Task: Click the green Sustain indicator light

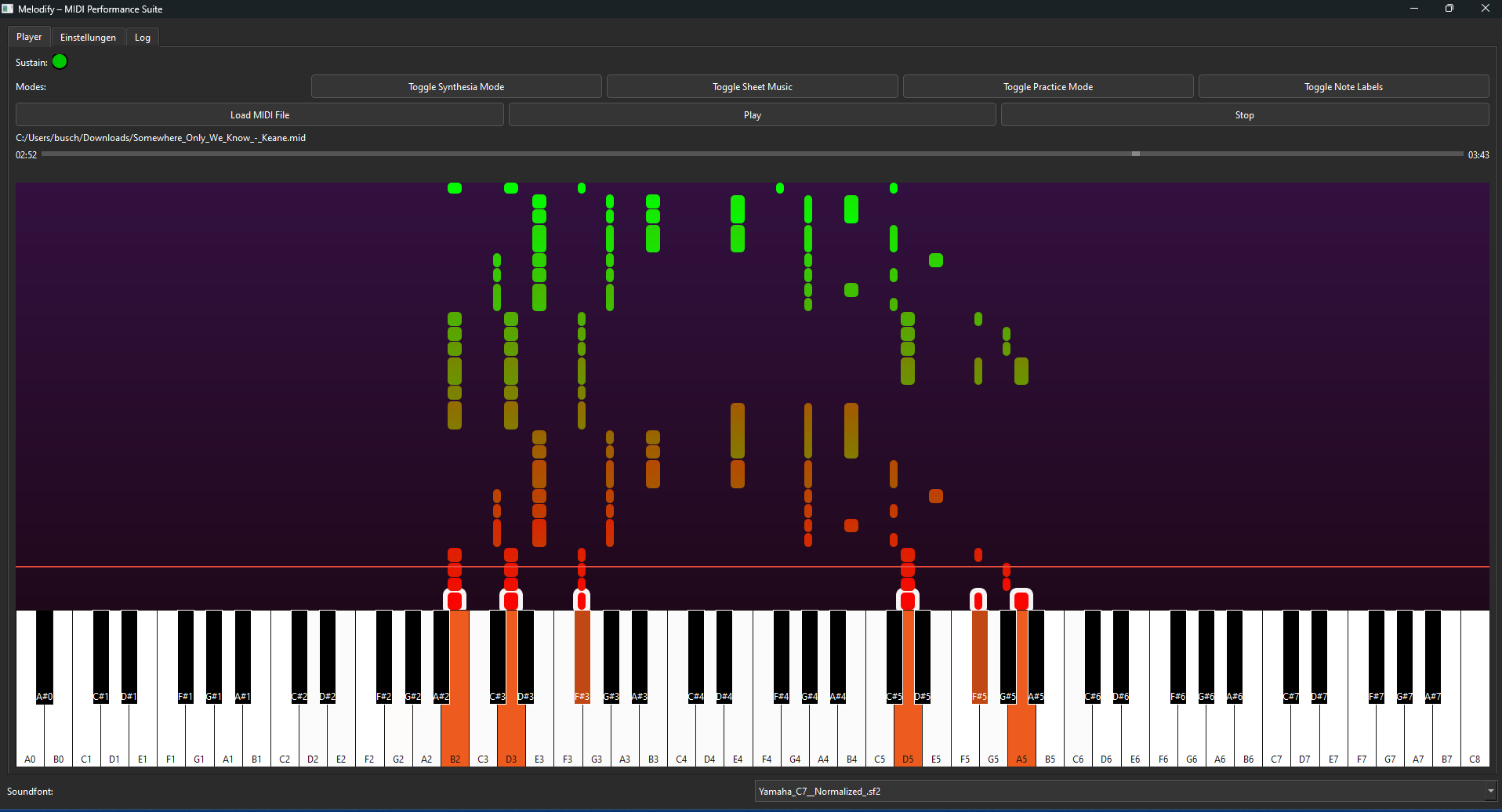Action: tap(59, 61)
